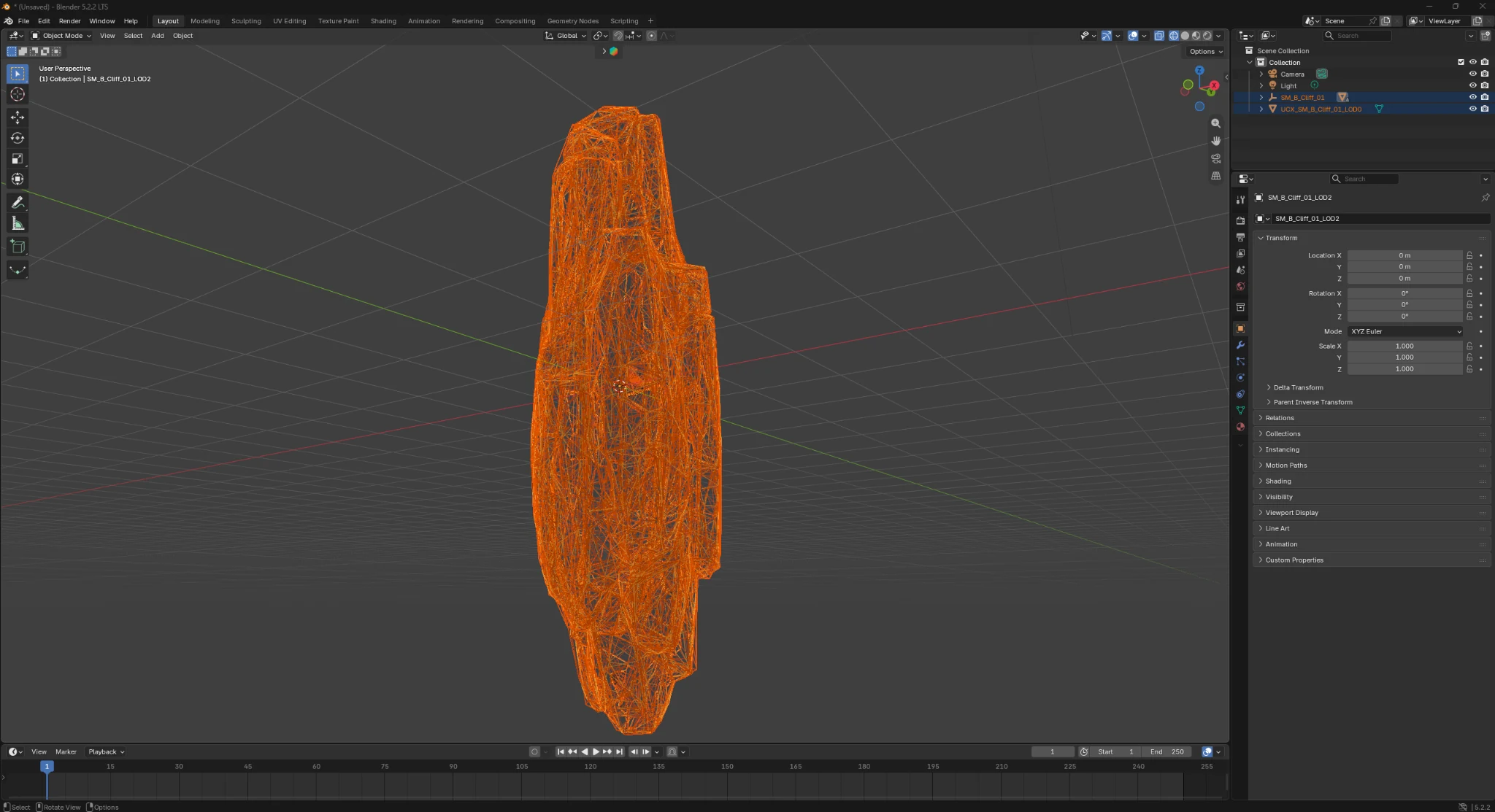Select the Cursor tool in toolbar
The height and width of the screenshot is (812, 1495).
tap(18, 94)
